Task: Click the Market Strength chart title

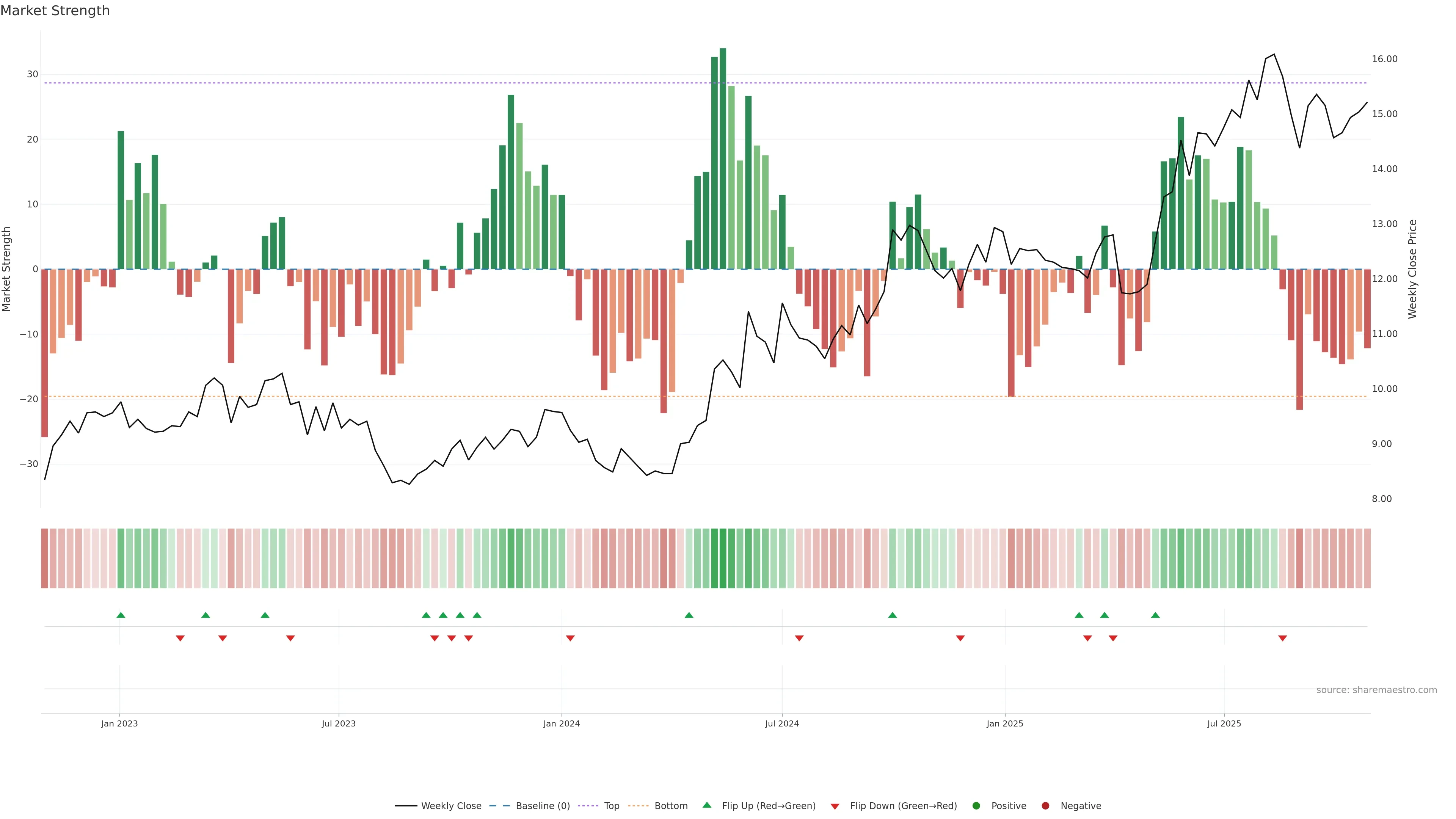Action: (x=55, y=11)
